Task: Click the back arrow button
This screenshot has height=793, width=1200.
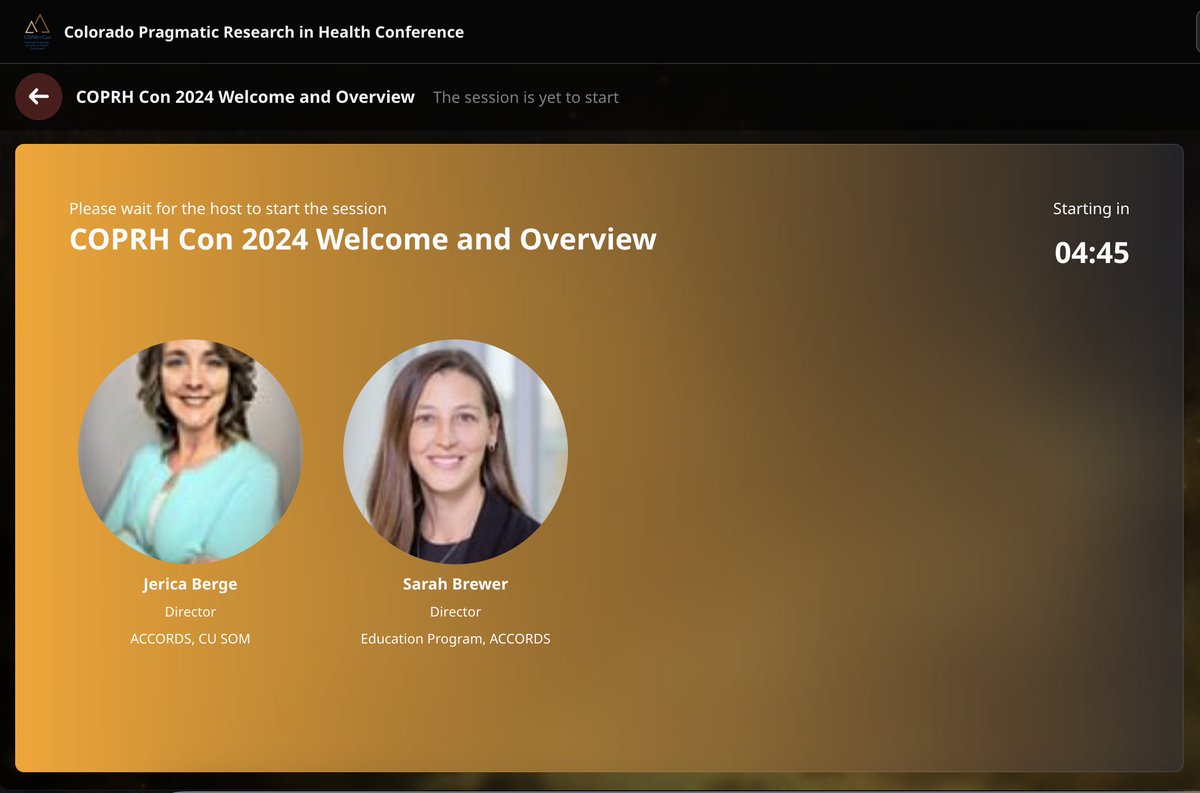Action: click(x=39, y=97)
